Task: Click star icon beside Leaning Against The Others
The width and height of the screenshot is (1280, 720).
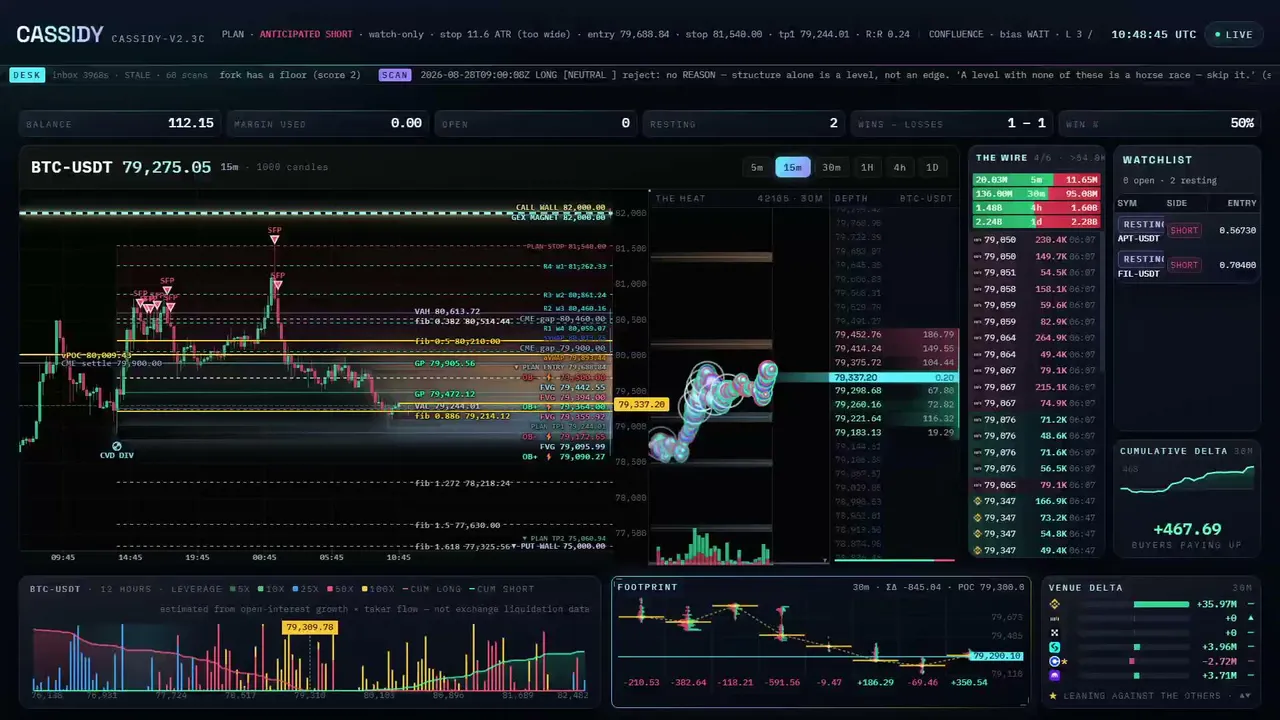Action: [1055, 695]
